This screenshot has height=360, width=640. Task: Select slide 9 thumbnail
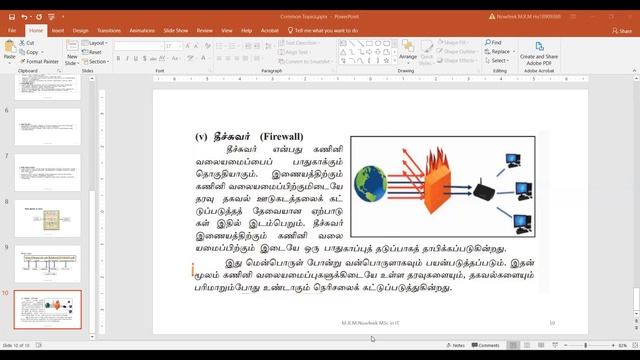48,264
